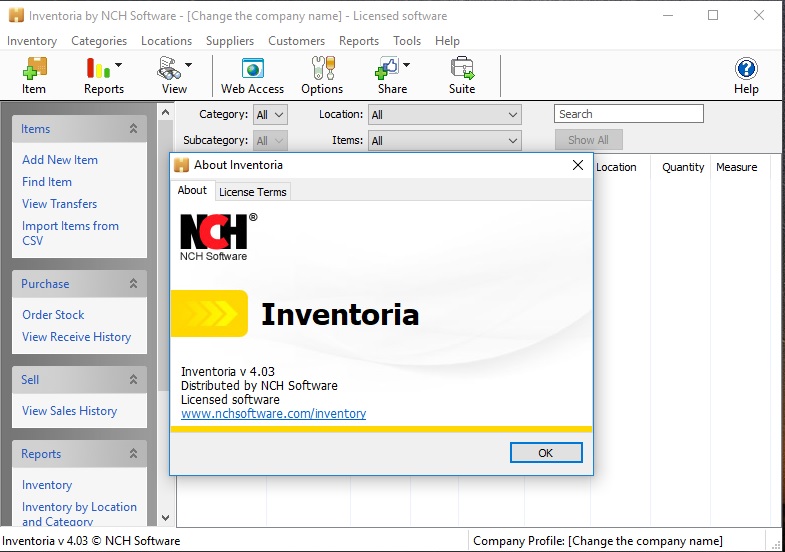
Task: Click Add New Item link
Action: click(x=60, y=160)
